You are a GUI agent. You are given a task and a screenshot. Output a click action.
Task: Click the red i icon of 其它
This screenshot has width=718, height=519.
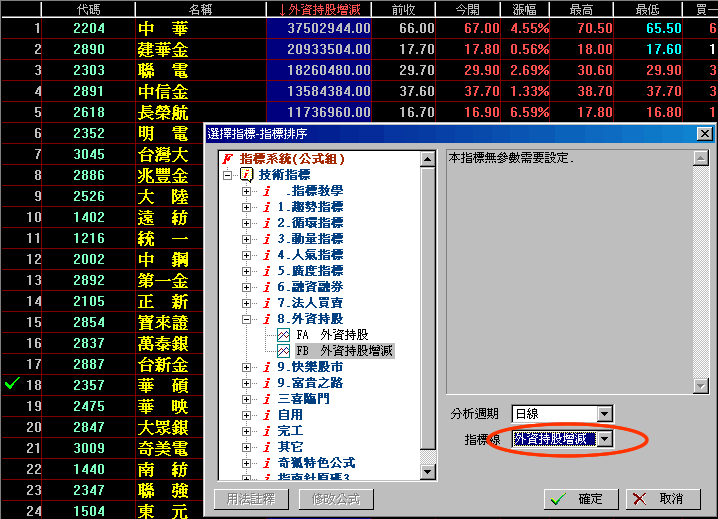click(267, 447)
